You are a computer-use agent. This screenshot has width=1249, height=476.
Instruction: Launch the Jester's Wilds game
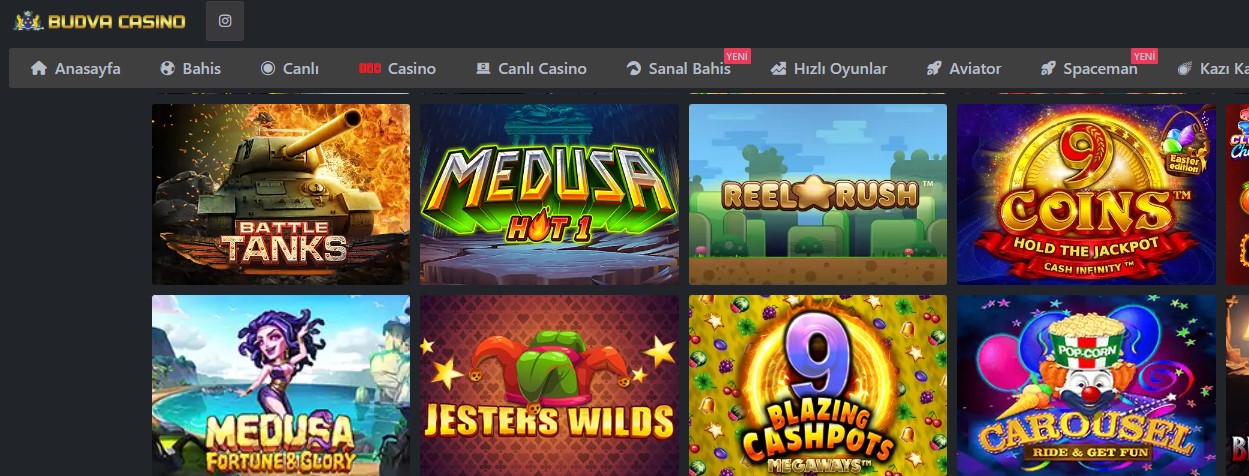point(549,385)
